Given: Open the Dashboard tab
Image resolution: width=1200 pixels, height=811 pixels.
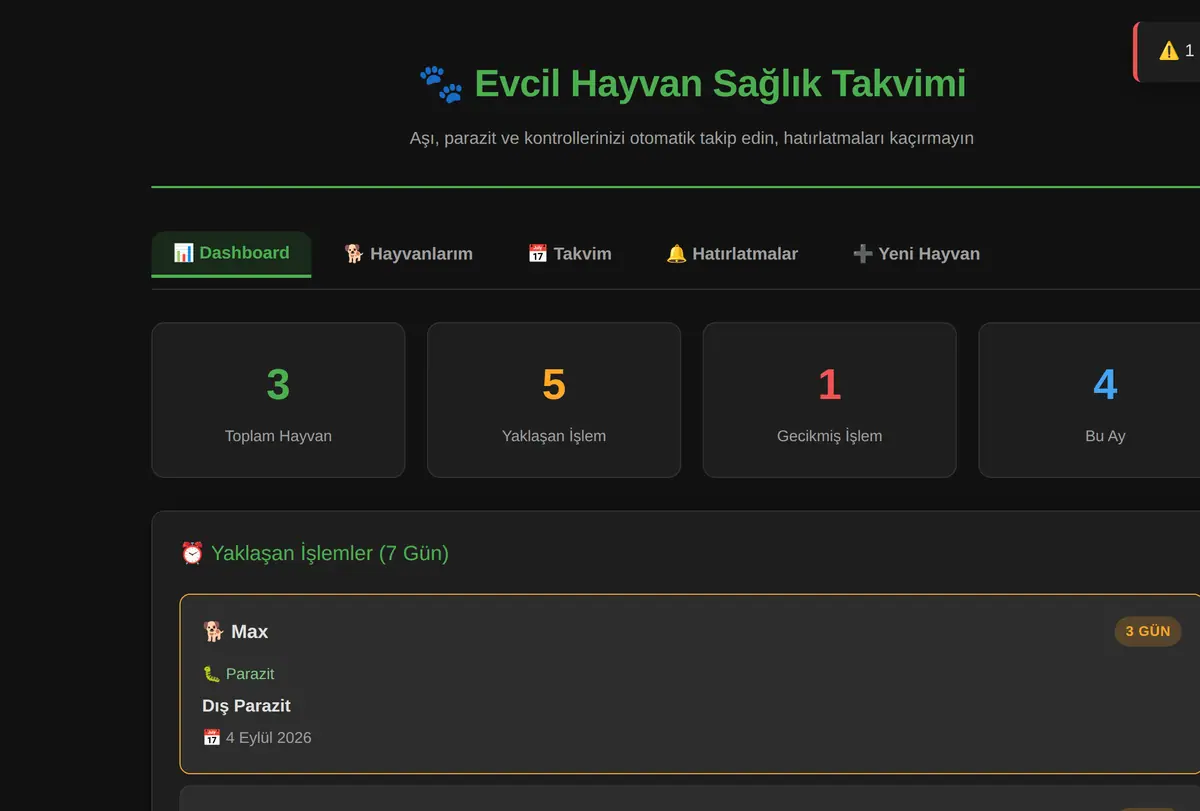Looking at the screenshot, I should click(x=231, y=253).
